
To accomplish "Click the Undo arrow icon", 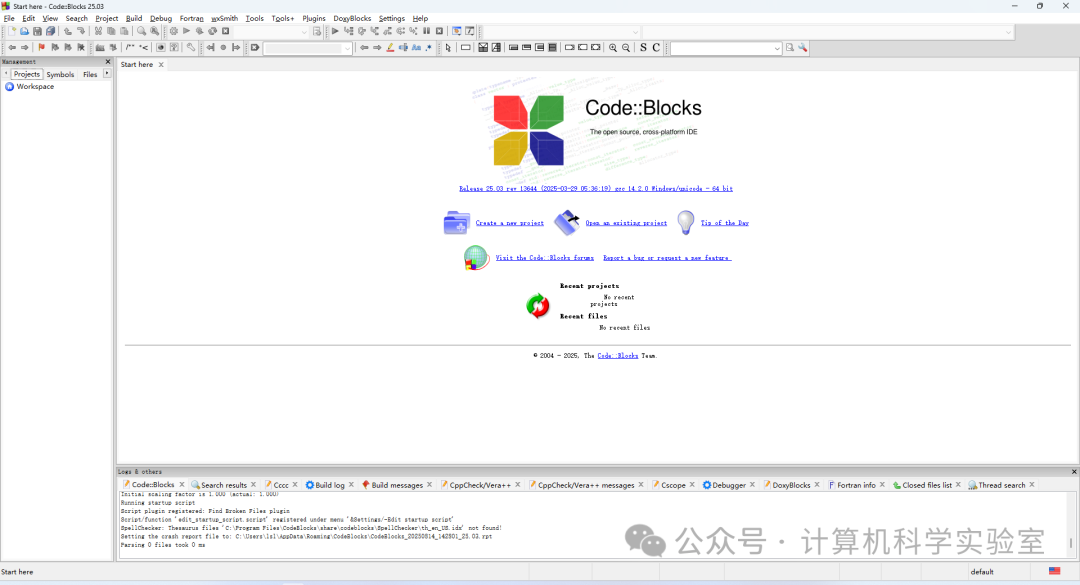I will [x=68, y=32].
